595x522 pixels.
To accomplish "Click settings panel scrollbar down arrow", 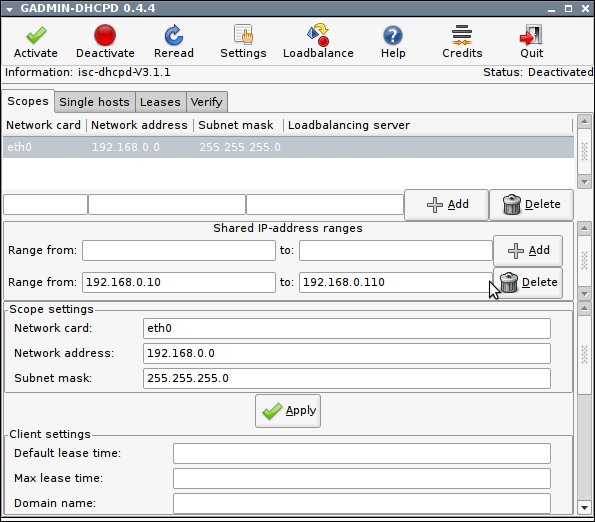I will [584, 508].
